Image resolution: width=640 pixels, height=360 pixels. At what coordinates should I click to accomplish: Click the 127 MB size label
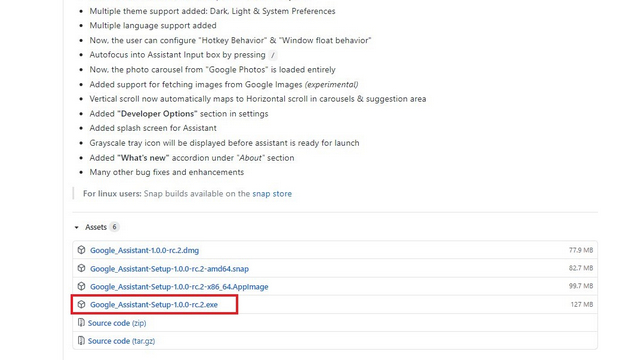coord(582,304)
